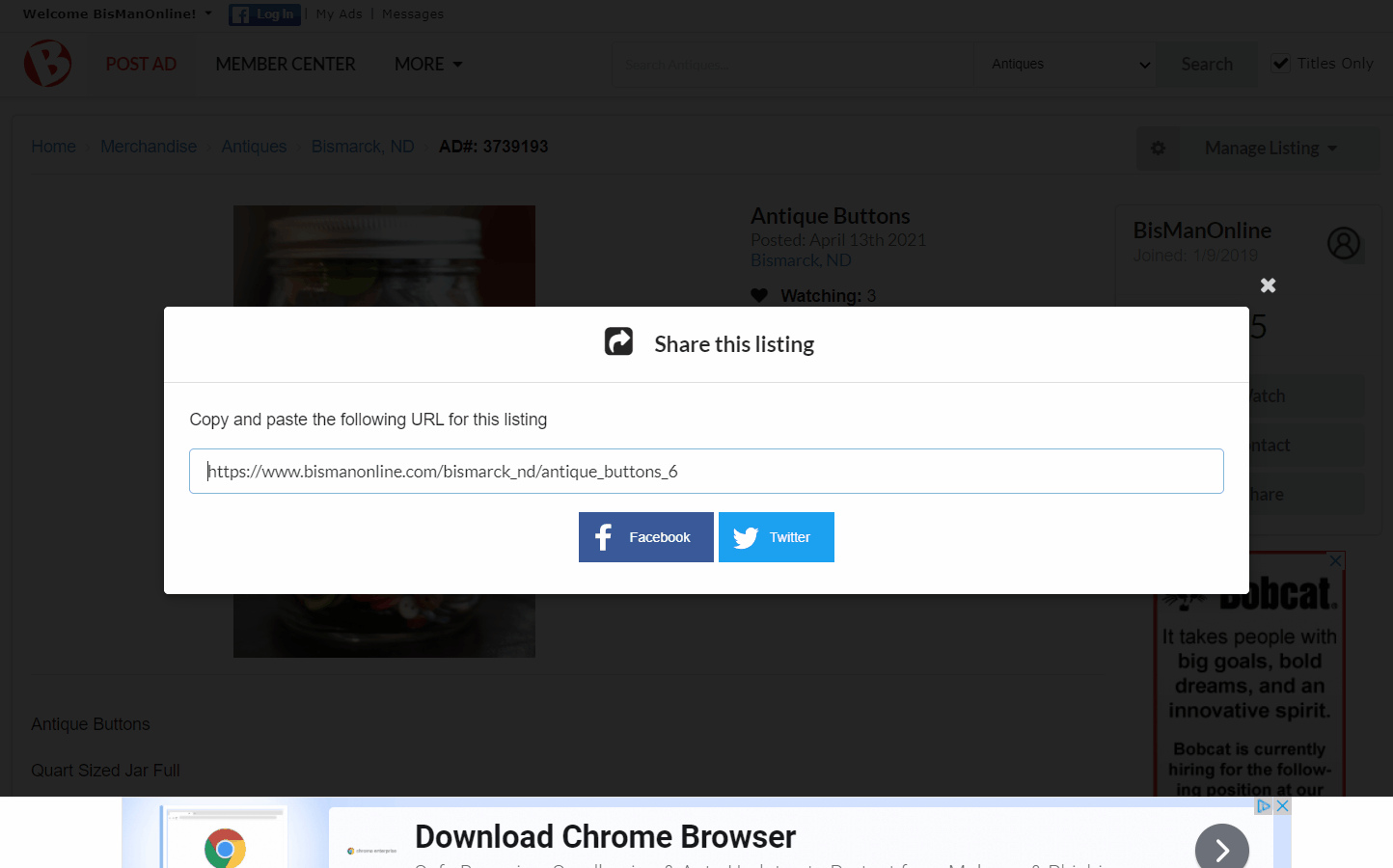Open the Antiques search category dropdown
The height and width of the screenshot is (868, 1393).
point(1065,64)
